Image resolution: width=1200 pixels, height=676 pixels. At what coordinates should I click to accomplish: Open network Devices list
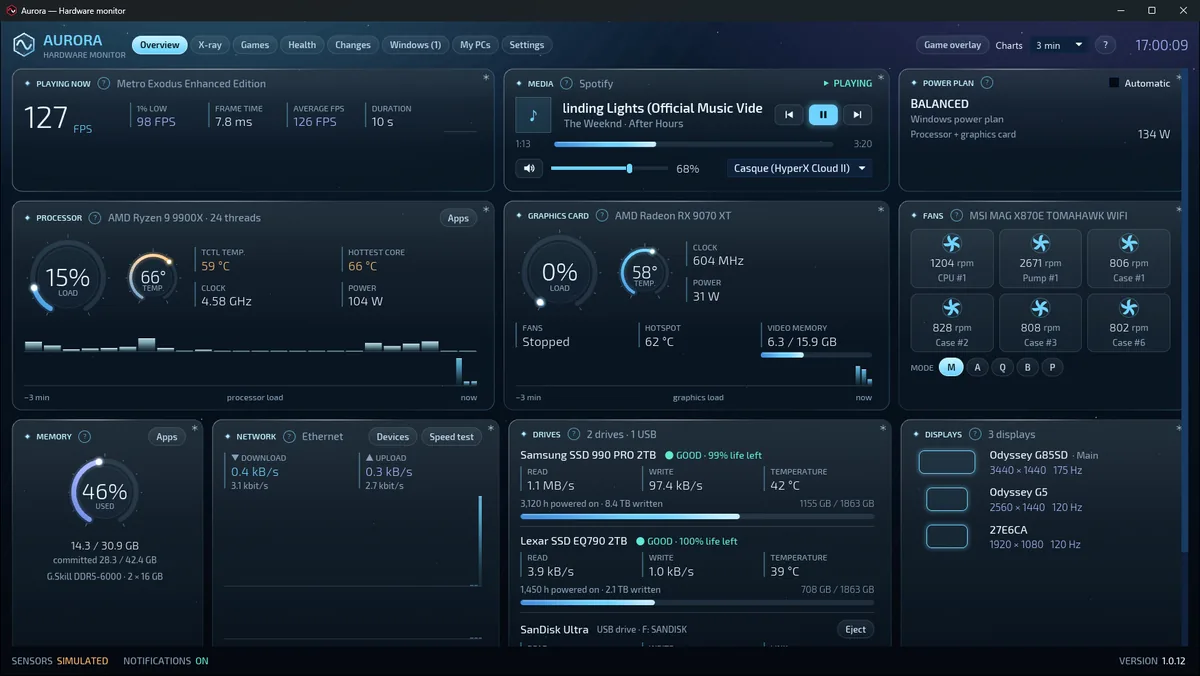coord(393,437)
